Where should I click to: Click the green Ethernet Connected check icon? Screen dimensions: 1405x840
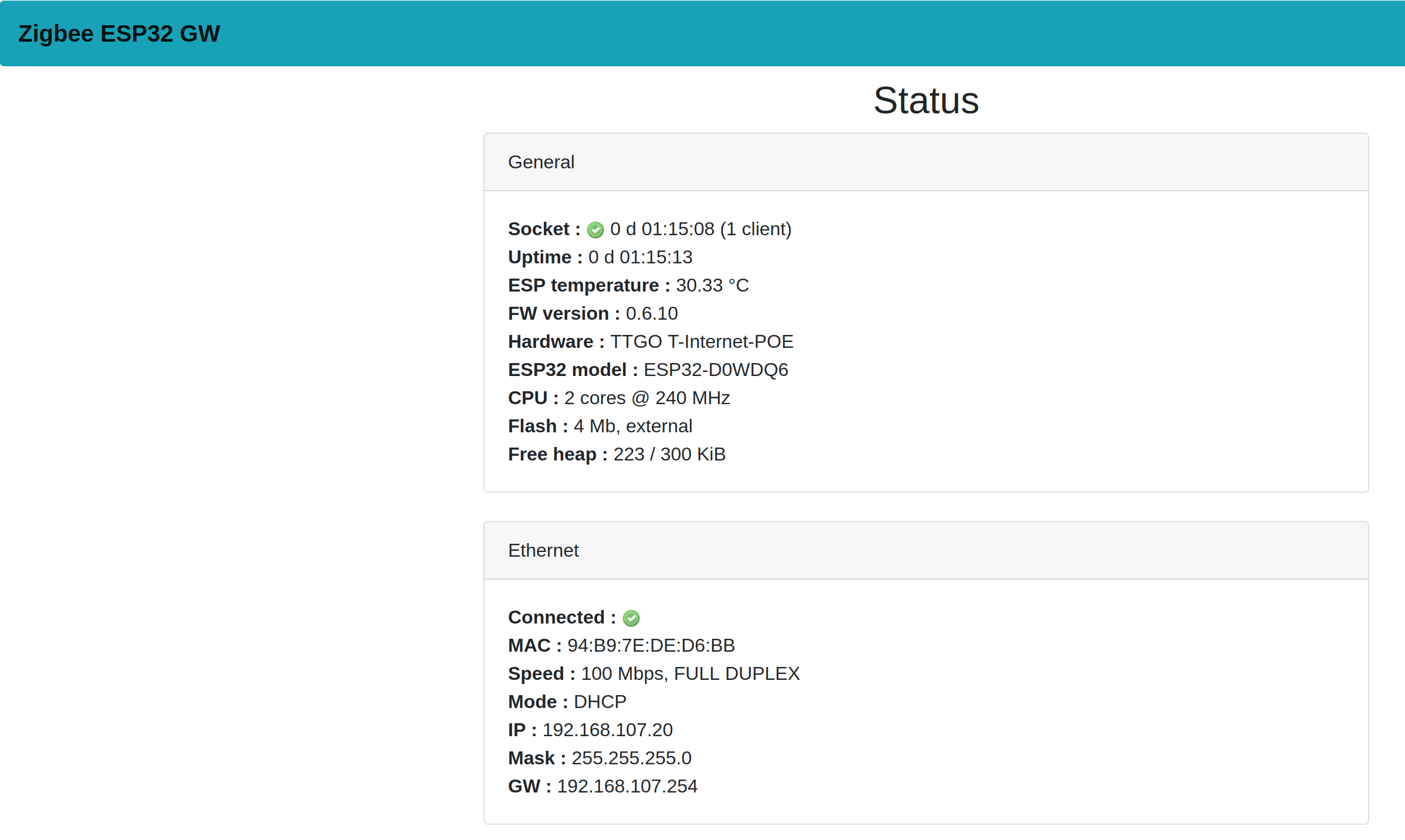[x=631, y=618]
